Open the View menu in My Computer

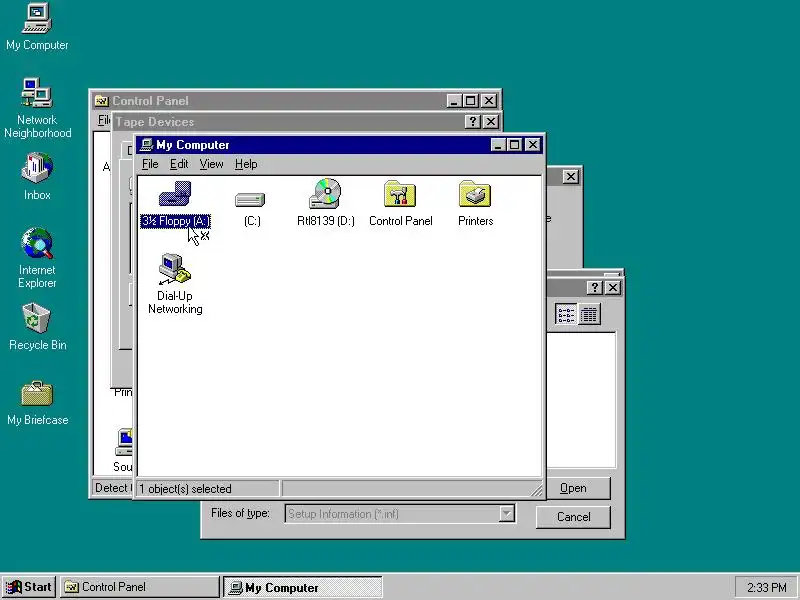pos(211,164)
